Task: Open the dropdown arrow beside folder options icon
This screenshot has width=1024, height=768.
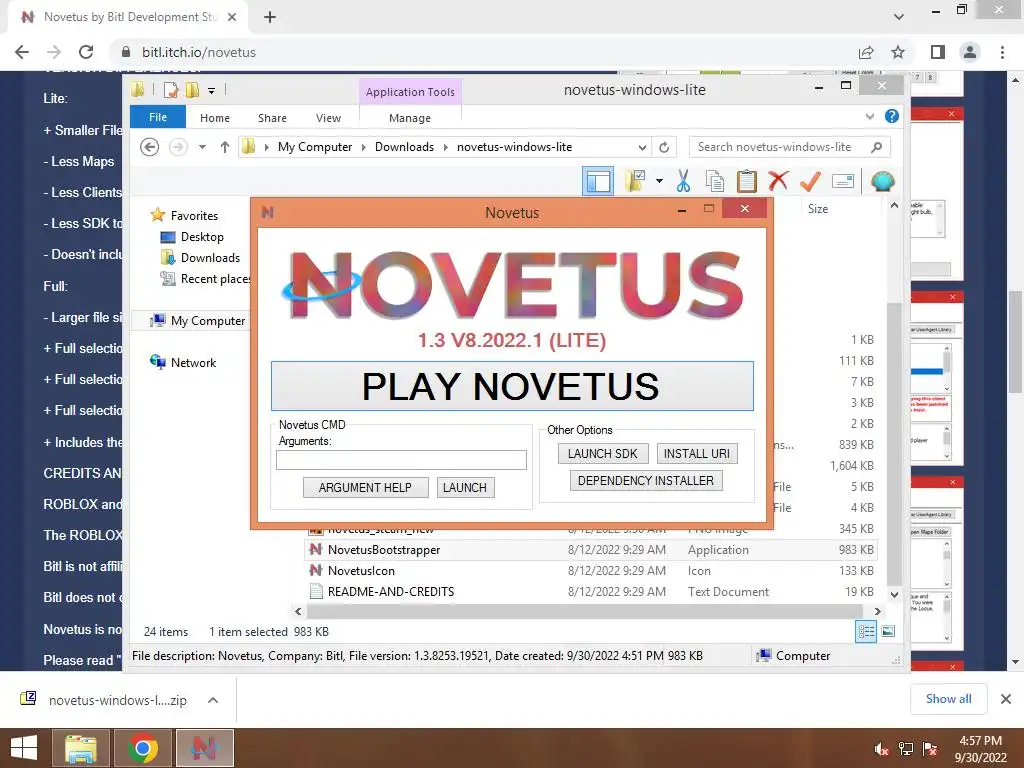Action: (x=659, y=181)
